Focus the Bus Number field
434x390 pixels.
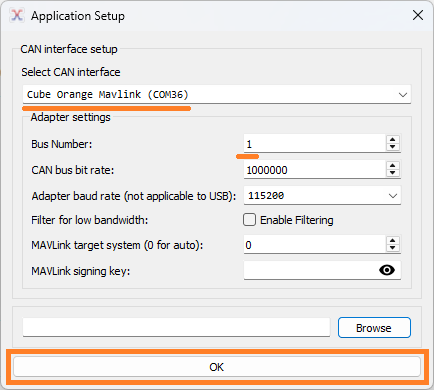click(x=315, y=144)
